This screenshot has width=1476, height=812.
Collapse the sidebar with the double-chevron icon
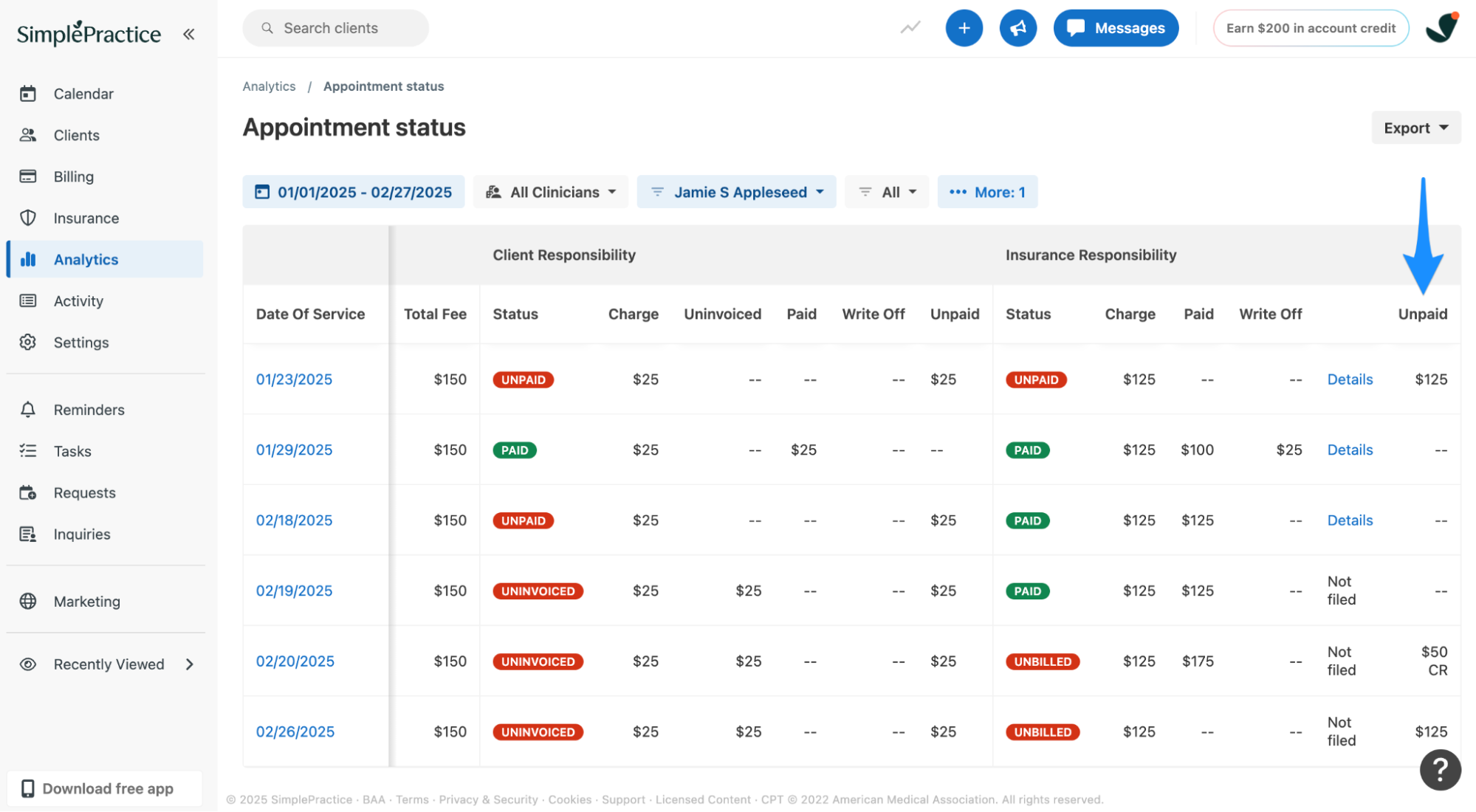click(189, 34)
